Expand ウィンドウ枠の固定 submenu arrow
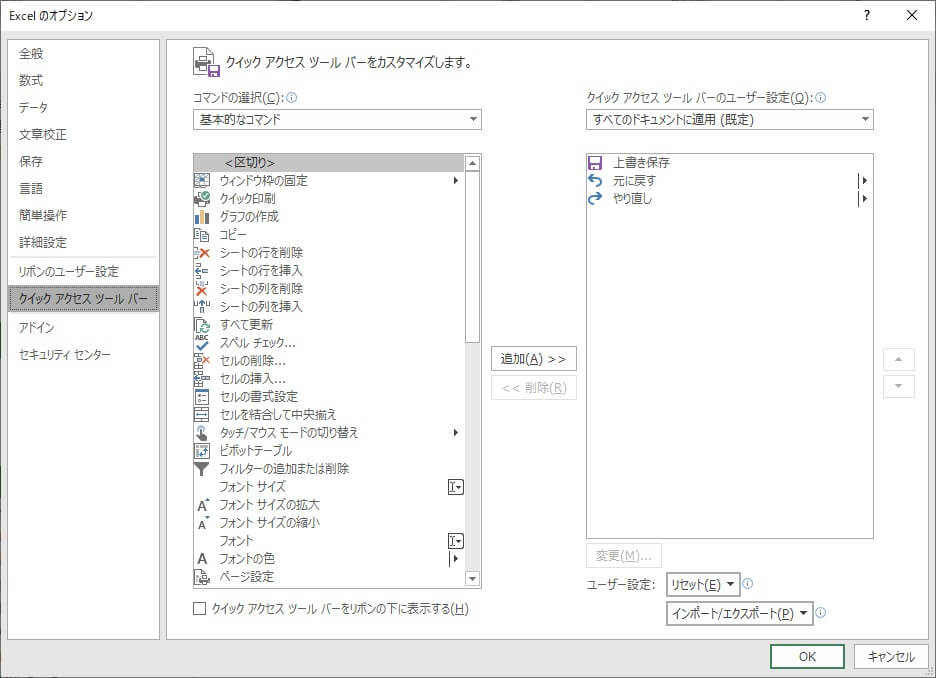Viewport: 936px width, 678px height. click(x=455, y=180)
